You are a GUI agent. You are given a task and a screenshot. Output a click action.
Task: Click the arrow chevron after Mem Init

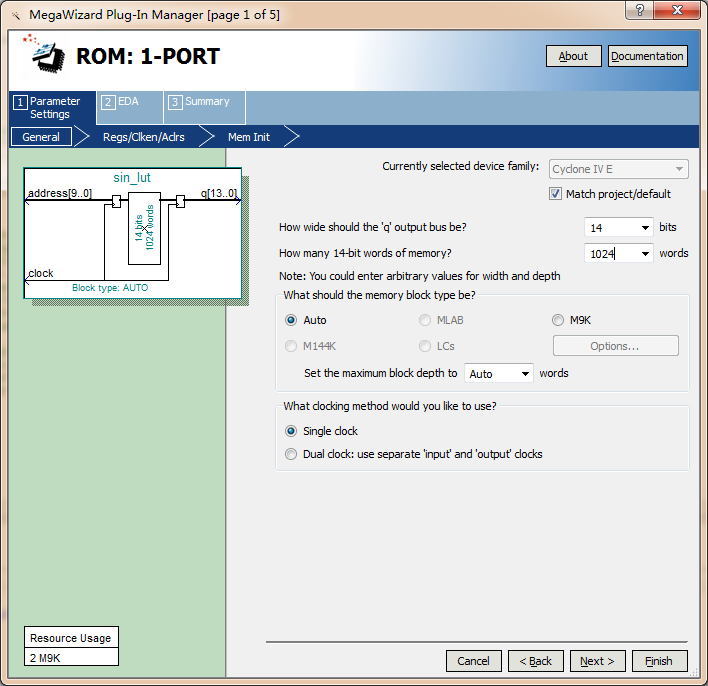pos(292,136)
